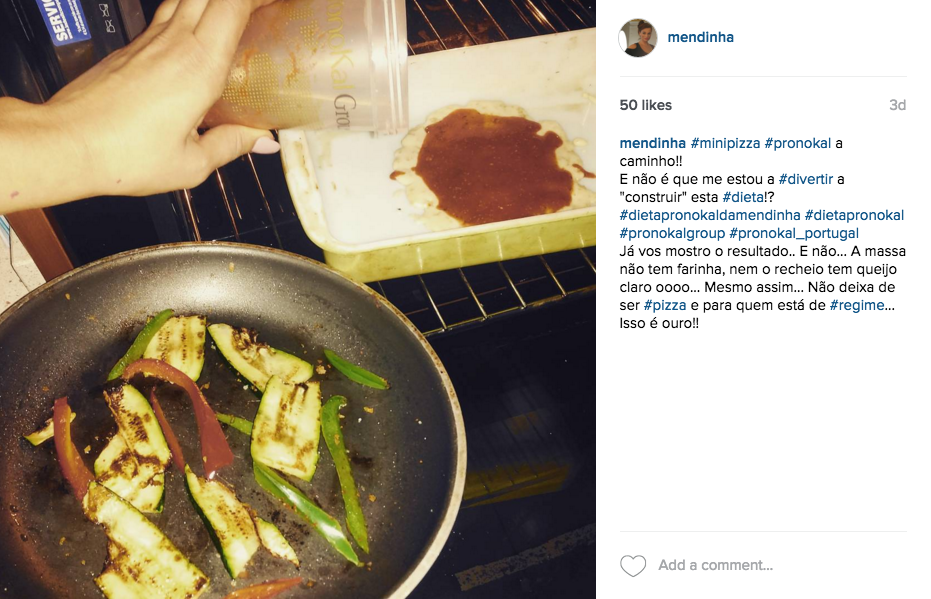Open the mendinha username at the top
The image size is (931, 599).
[701, 37]
